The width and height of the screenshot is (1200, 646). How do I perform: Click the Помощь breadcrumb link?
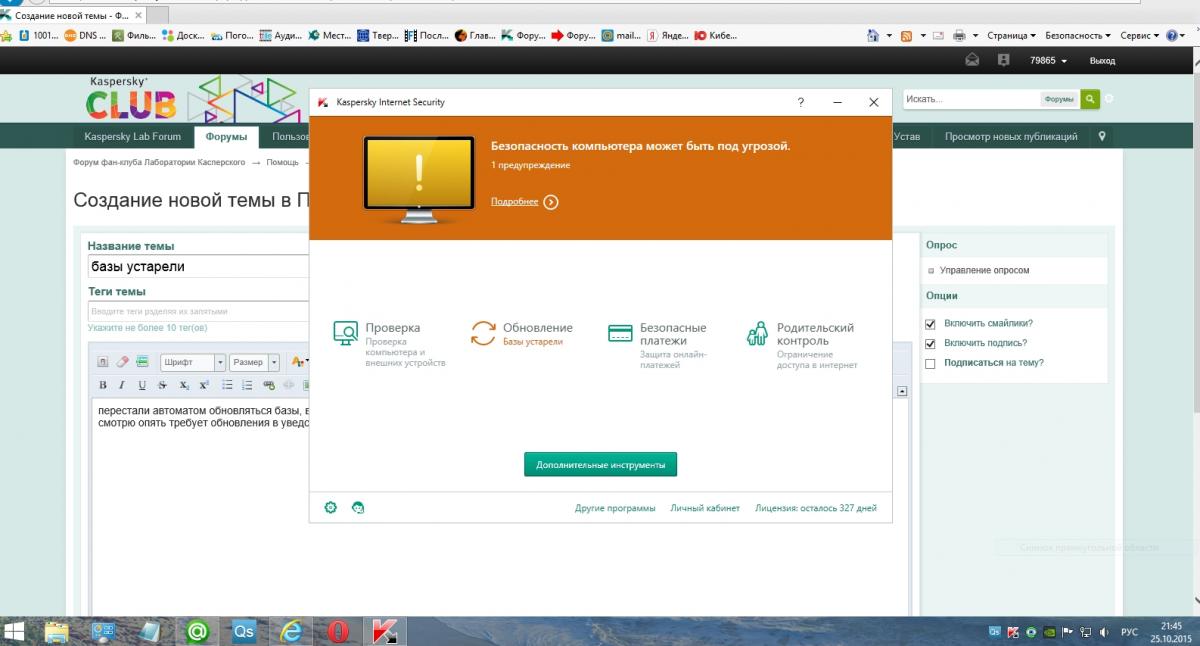[283, 162]
